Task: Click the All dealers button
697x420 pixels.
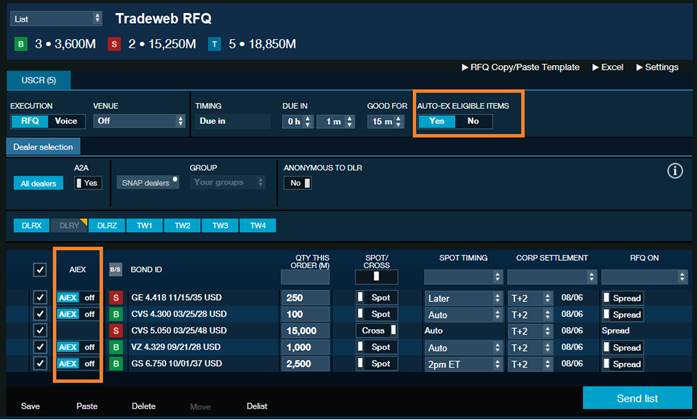Action: point(38,183)
